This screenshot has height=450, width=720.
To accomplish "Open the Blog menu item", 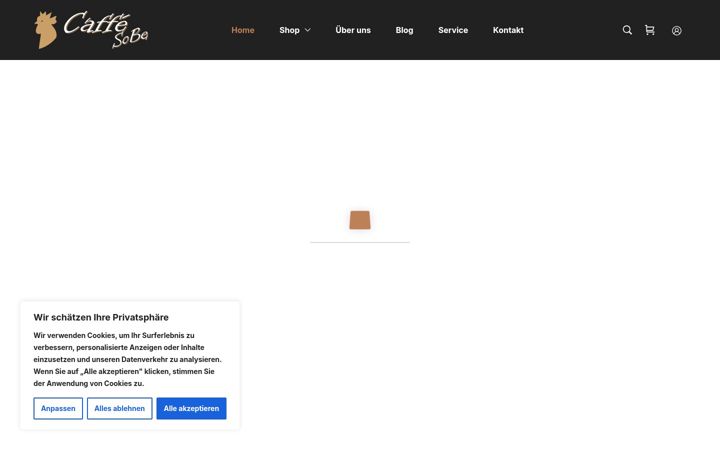I will [405, 30].
